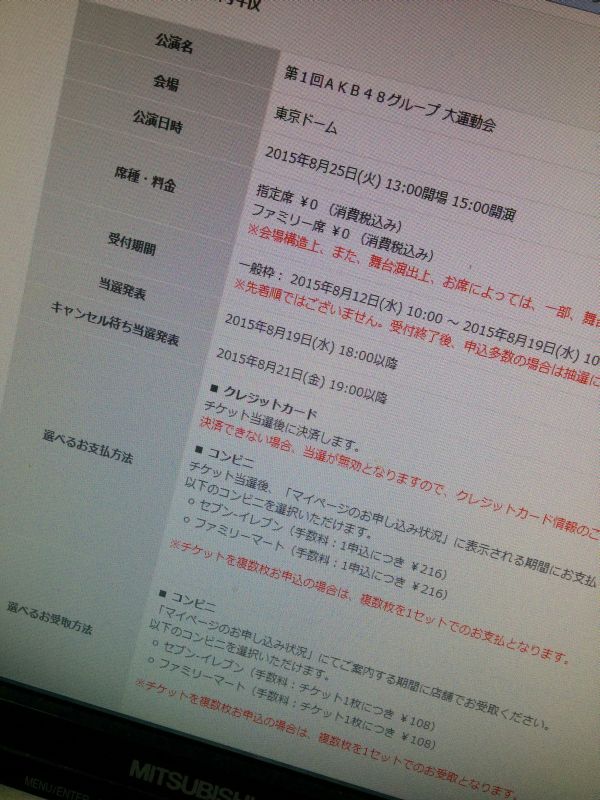Click コンビニ heading under payment methods
Screen dimensions: 600x800
click(x=224, y=457)
